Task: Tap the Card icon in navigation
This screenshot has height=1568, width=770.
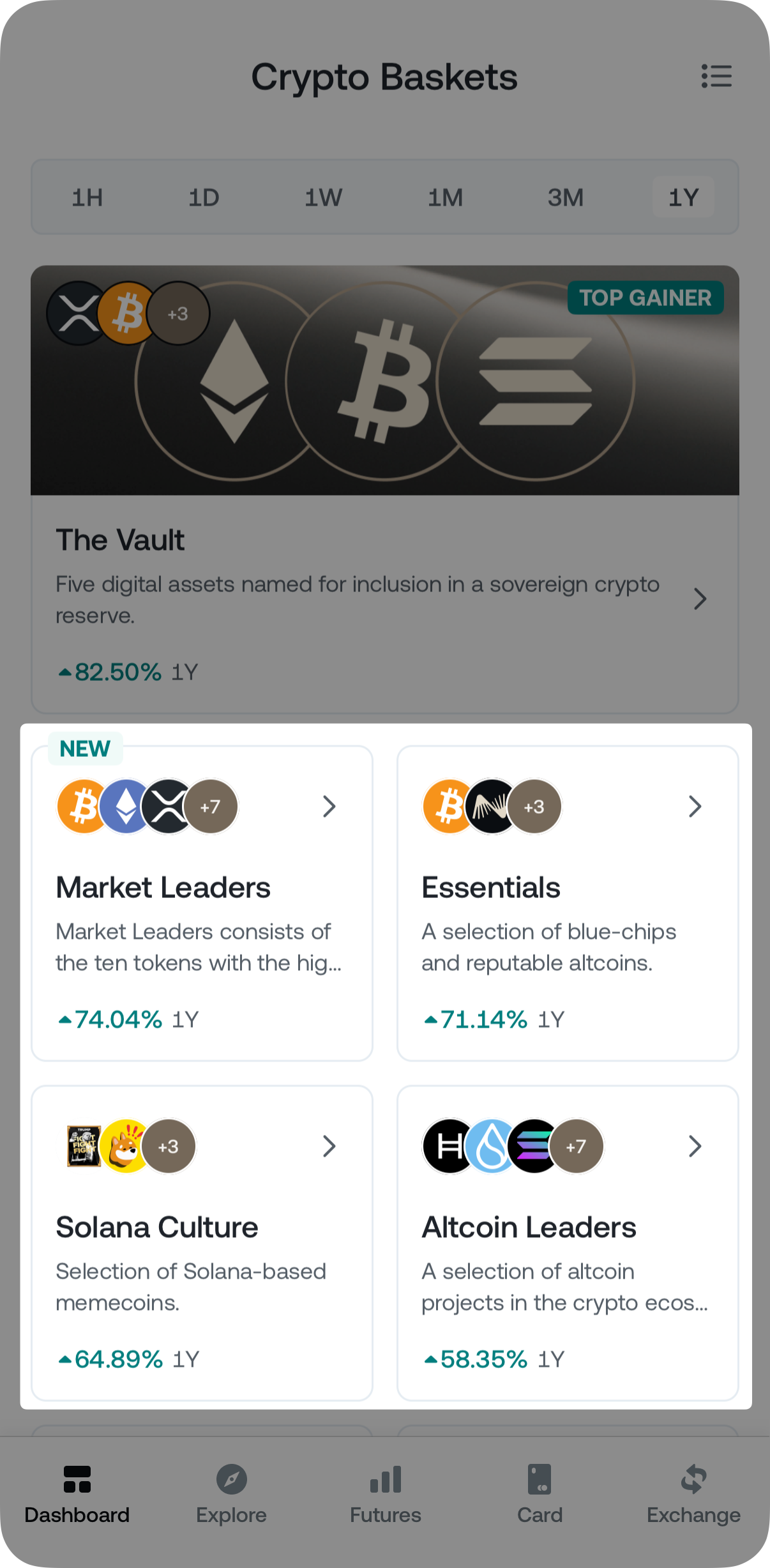Action: 540,1479
